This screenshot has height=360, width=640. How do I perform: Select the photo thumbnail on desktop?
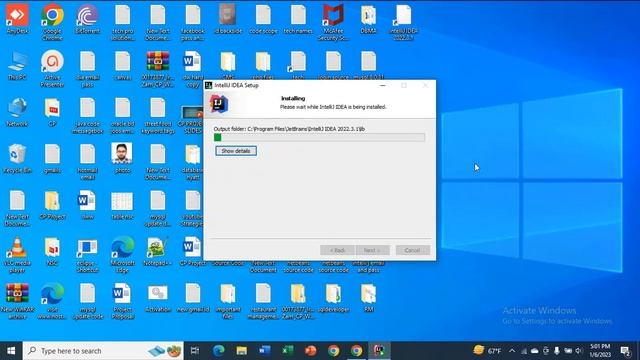pyautogui.click(x=122, y=158)
